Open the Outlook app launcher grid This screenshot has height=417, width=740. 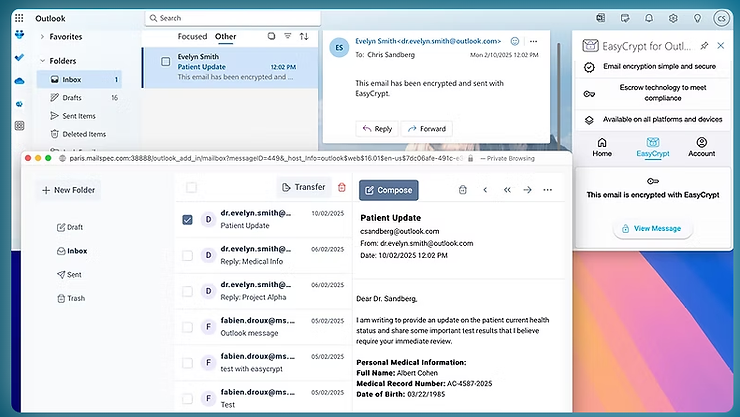[x=19, y=18]
